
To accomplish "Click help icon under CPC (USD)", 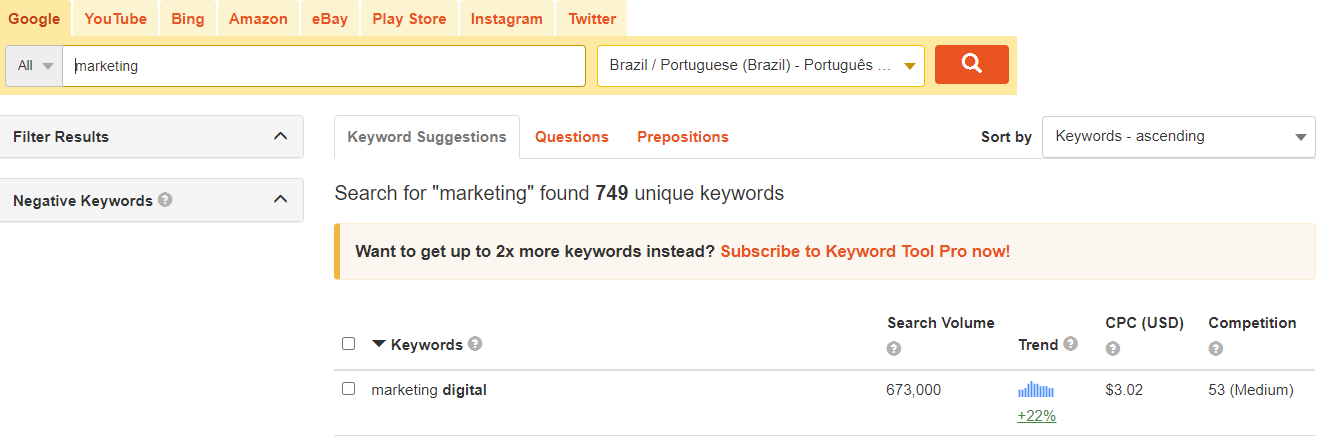I will point(1113,349).
